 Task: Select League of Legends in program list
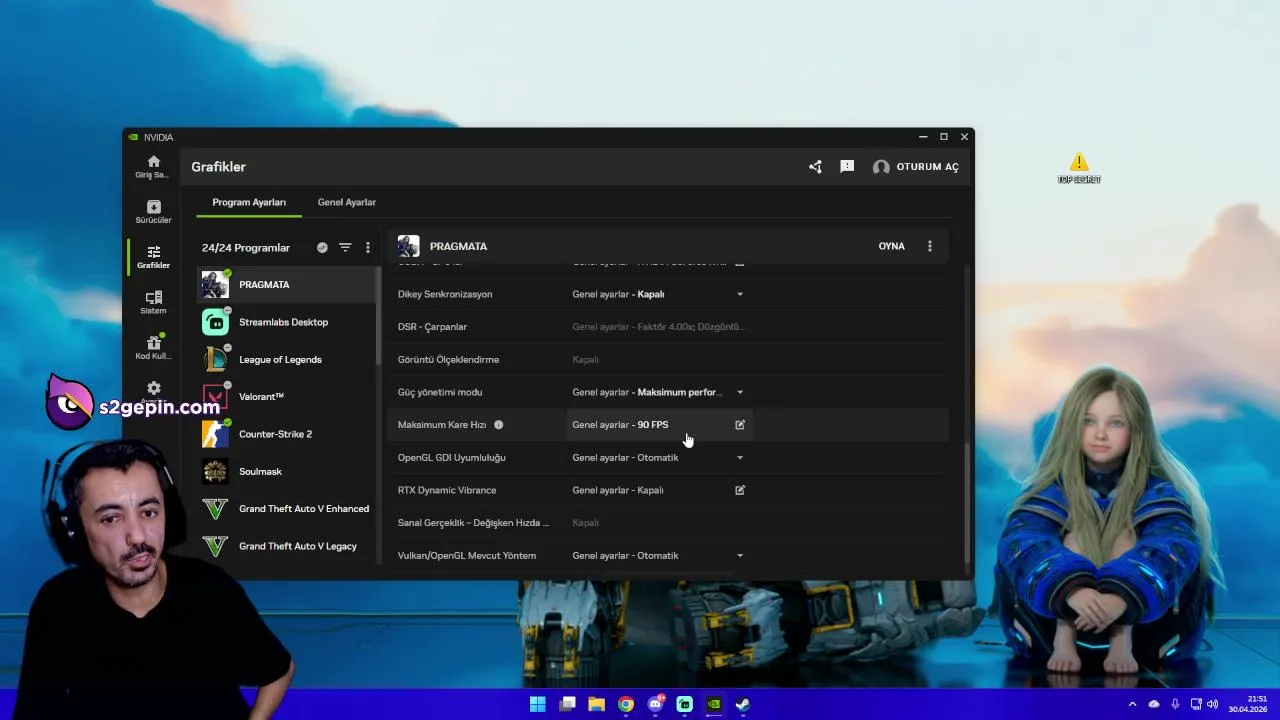[x=286, y=360]
